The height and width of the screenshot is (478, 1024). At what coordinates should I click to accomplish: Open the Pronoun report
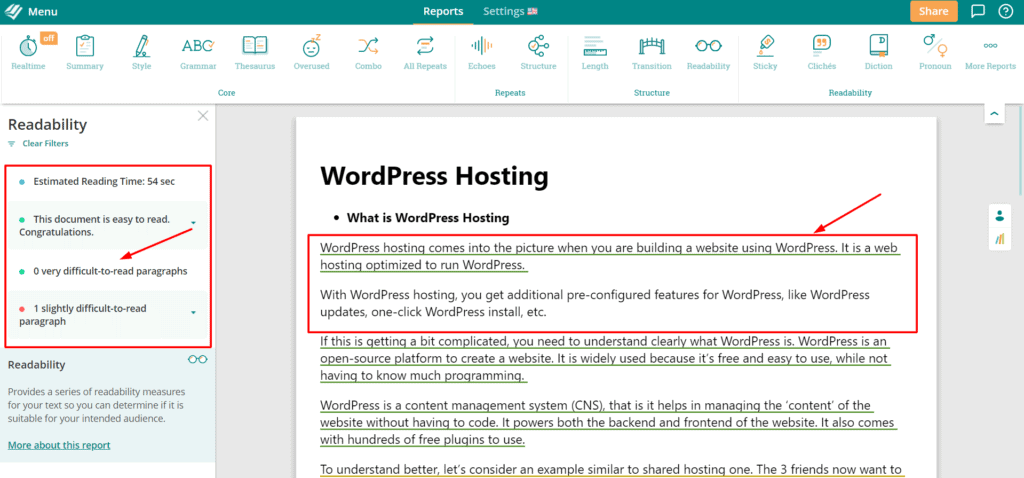[935, 51]
